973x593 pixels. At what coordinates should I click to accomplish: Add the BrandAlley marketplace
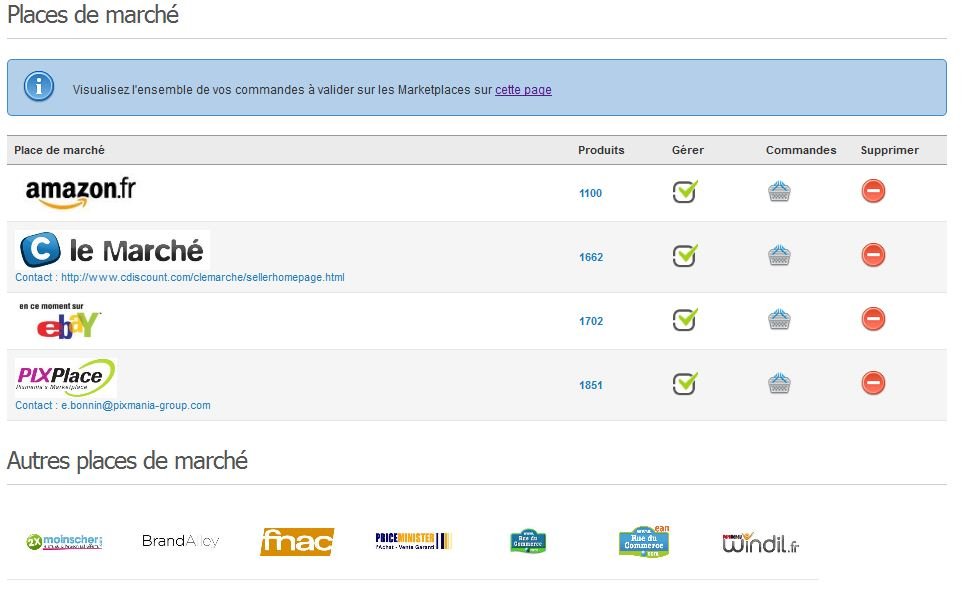[180, 541]
